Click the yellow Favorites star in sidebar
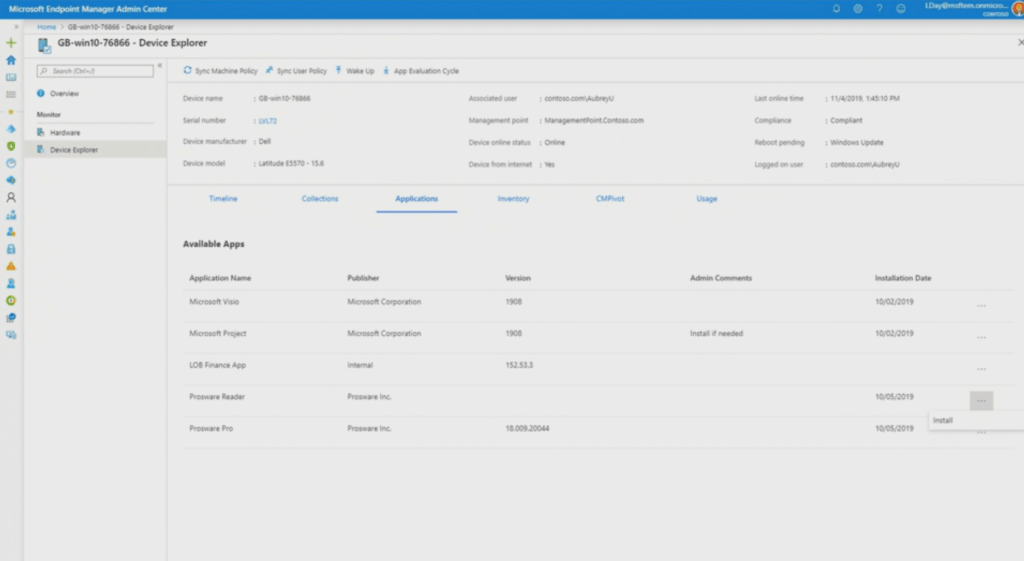 (11, 112)
